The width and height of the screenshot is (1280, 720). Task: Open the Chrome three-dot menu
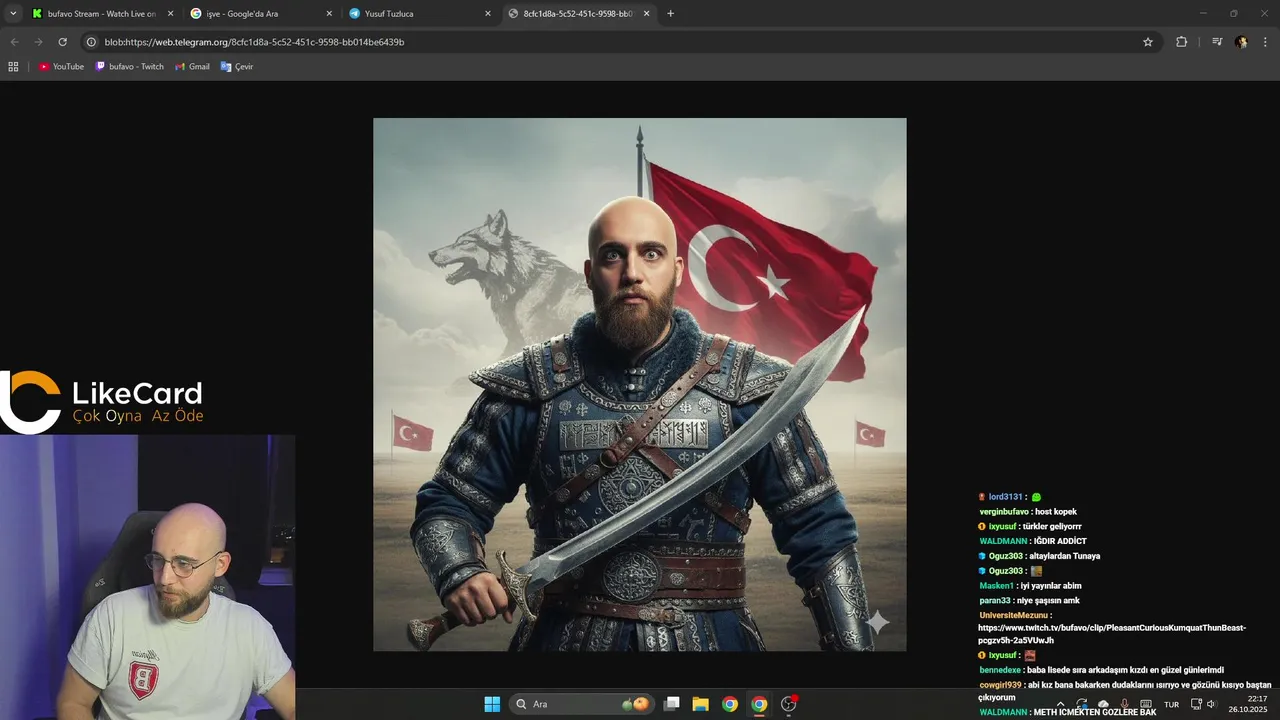coord(1266,42)
